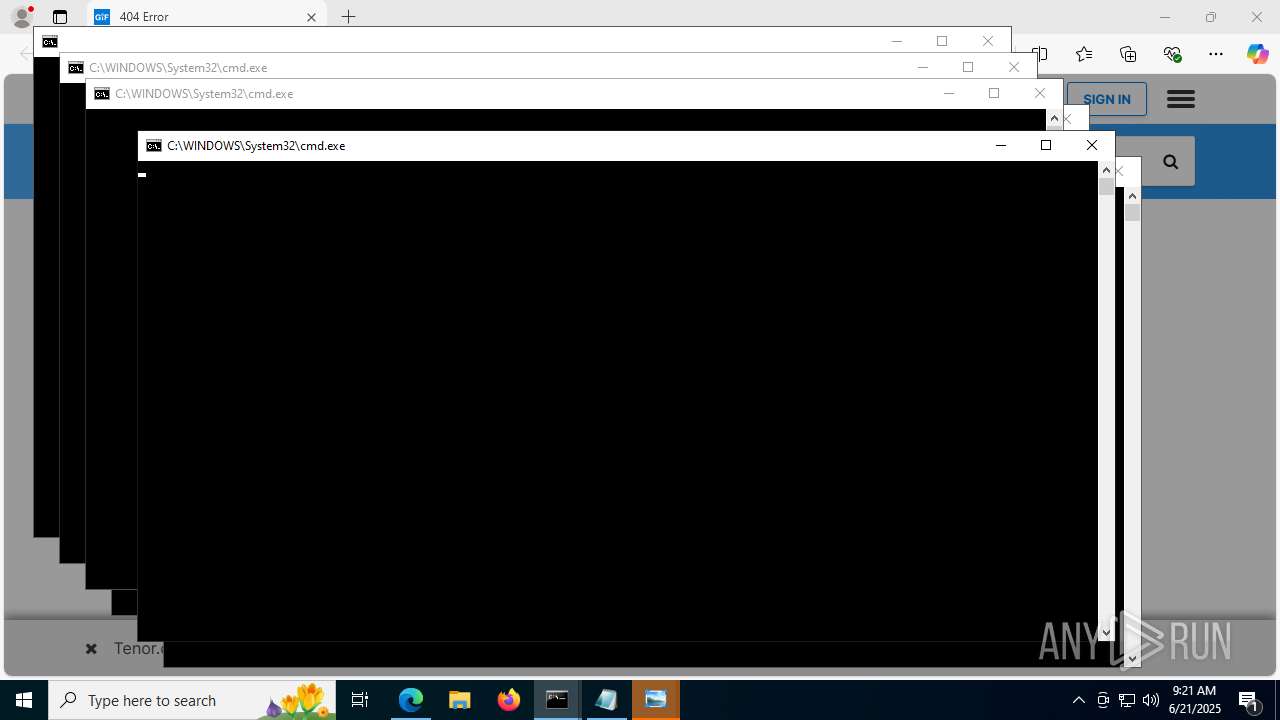The image size is (1280, 720).
Task: Minimize the second cmd.exe window
Action: click(x=922, y=68)
